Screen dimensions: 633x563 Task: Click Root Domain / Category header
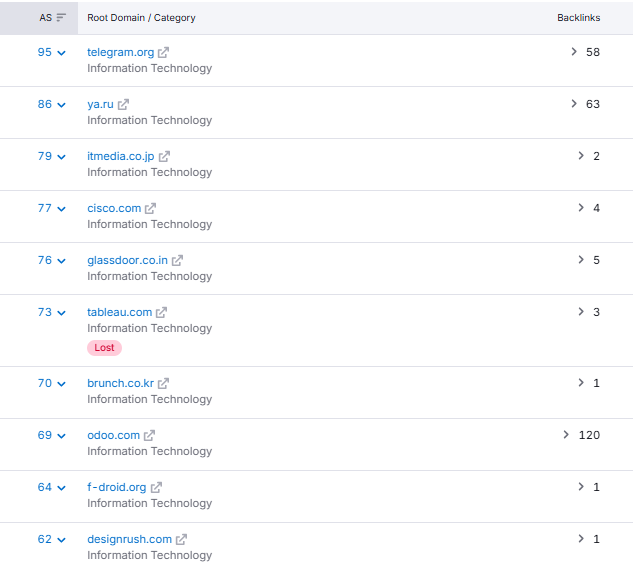tap(141, 18)
